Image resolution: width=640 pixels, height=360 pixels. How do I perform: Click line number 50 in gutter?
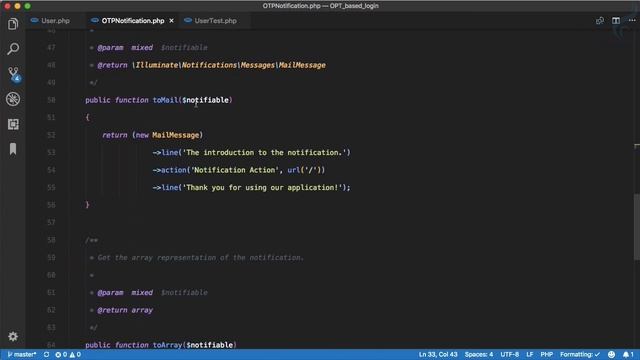point(51,100)
